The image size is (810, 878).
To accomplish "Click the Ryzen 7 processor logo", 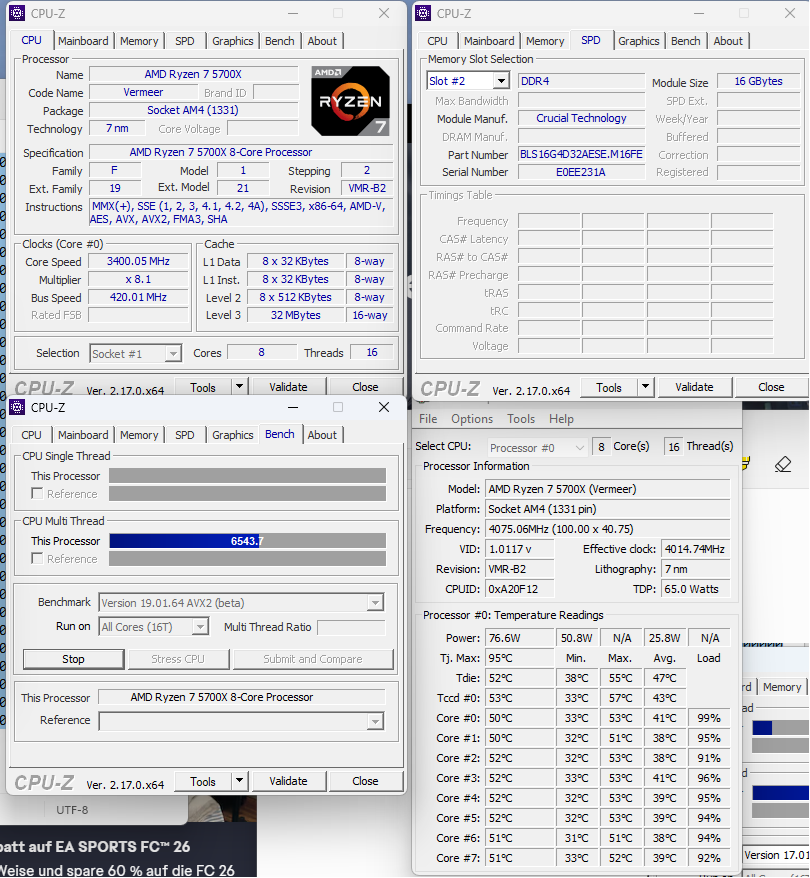I will coord(350,101).
